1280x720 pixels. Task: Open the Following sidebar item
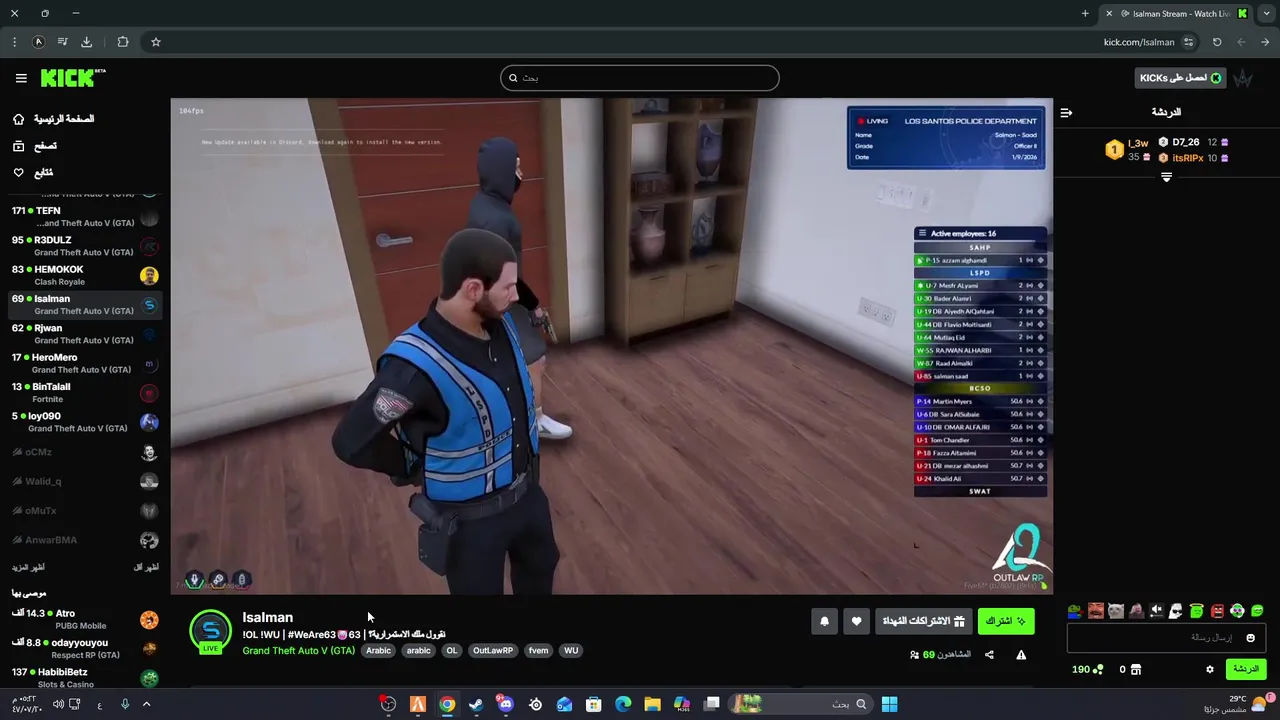click(x=34, y=173)
